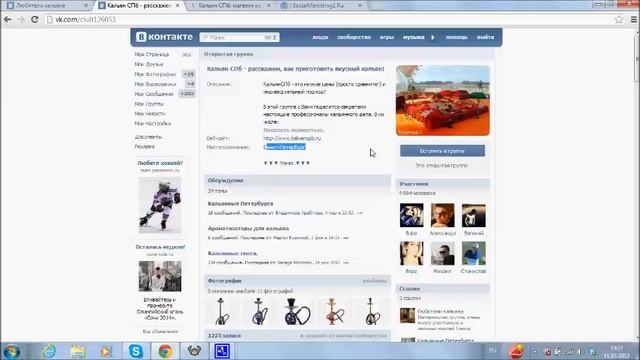Open Документы in sidebar
Image resolution: width=640 pixels, height=360 pixels.
coord(148,137)
